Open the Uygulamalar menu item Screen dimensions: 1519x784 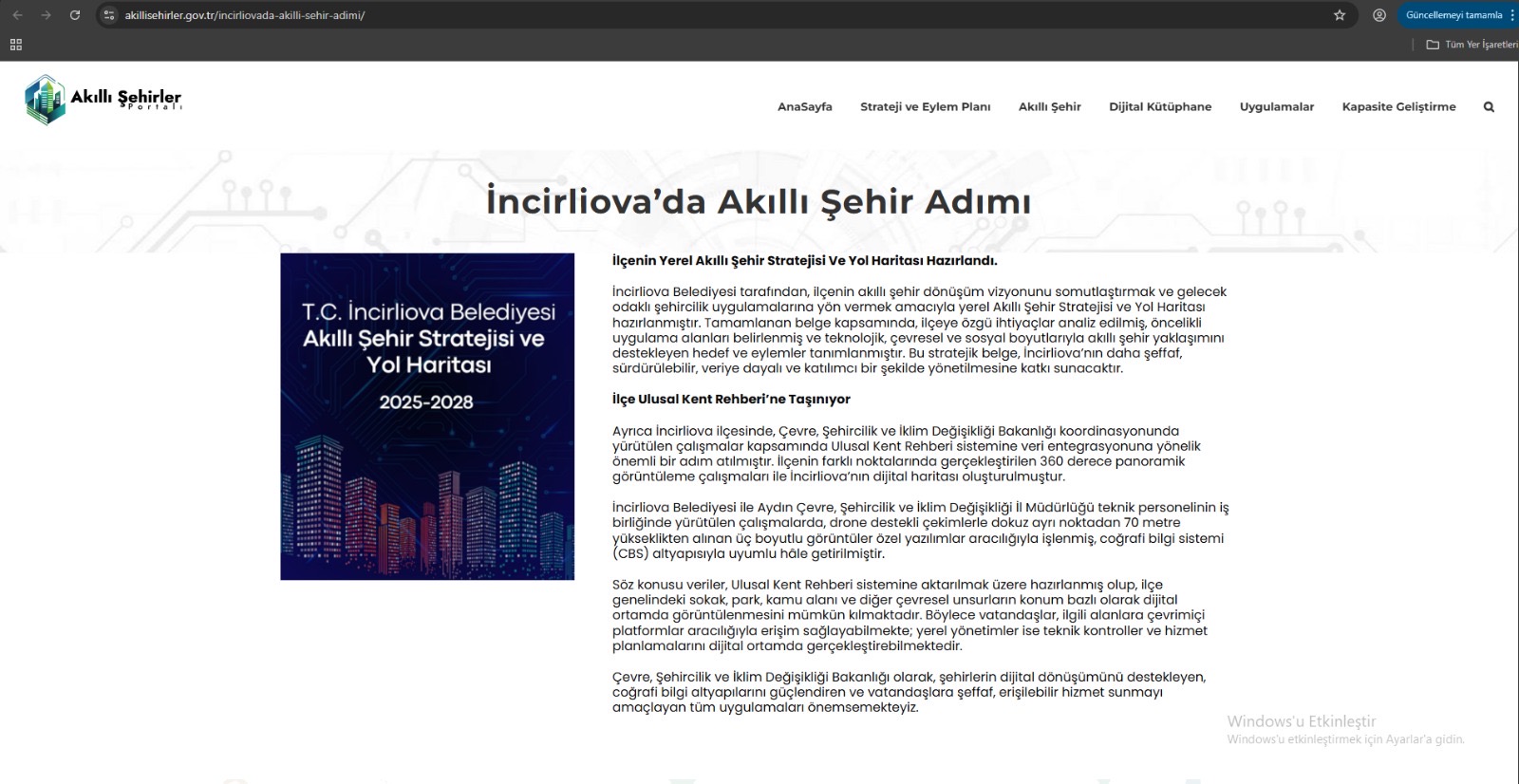[x=1276, y=106]
